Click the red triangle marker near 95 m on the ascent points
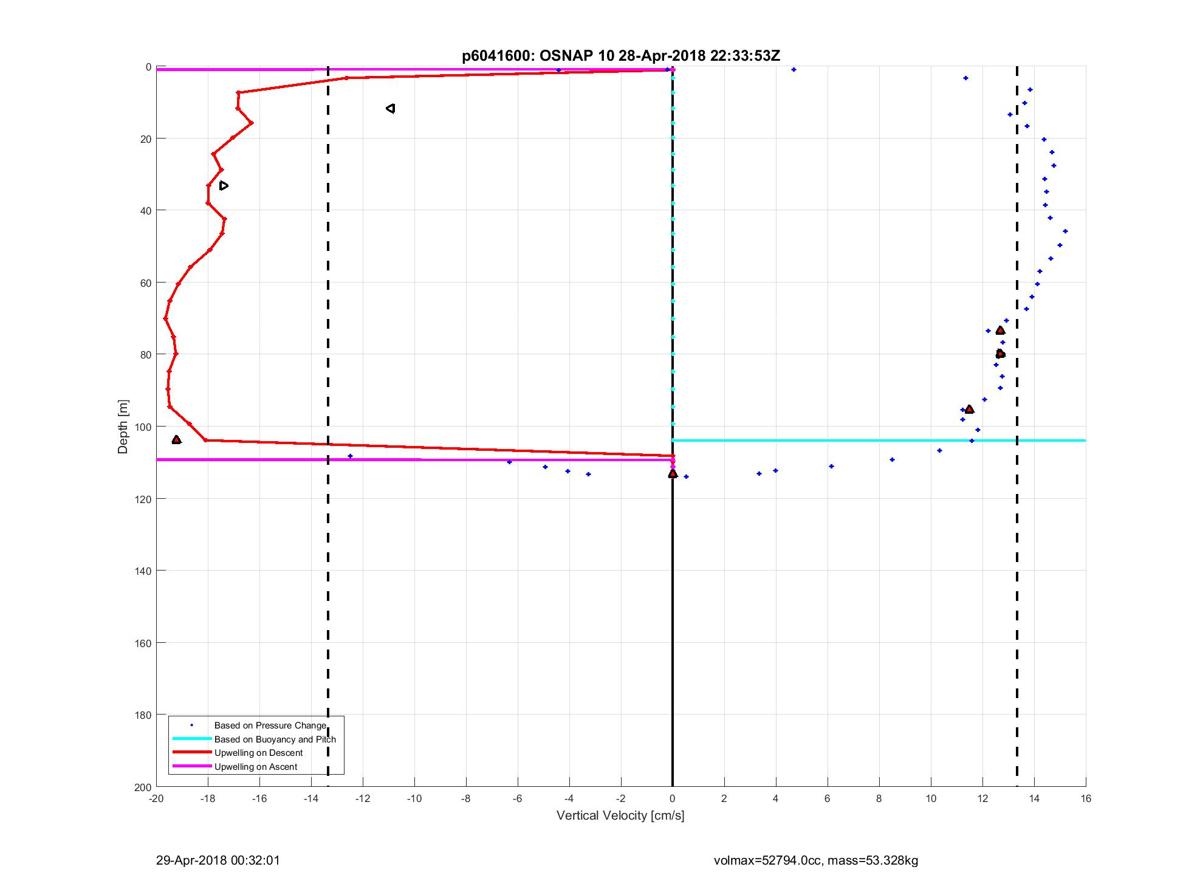This screenshot has width=1200, height=885. [x=969, y=409]
